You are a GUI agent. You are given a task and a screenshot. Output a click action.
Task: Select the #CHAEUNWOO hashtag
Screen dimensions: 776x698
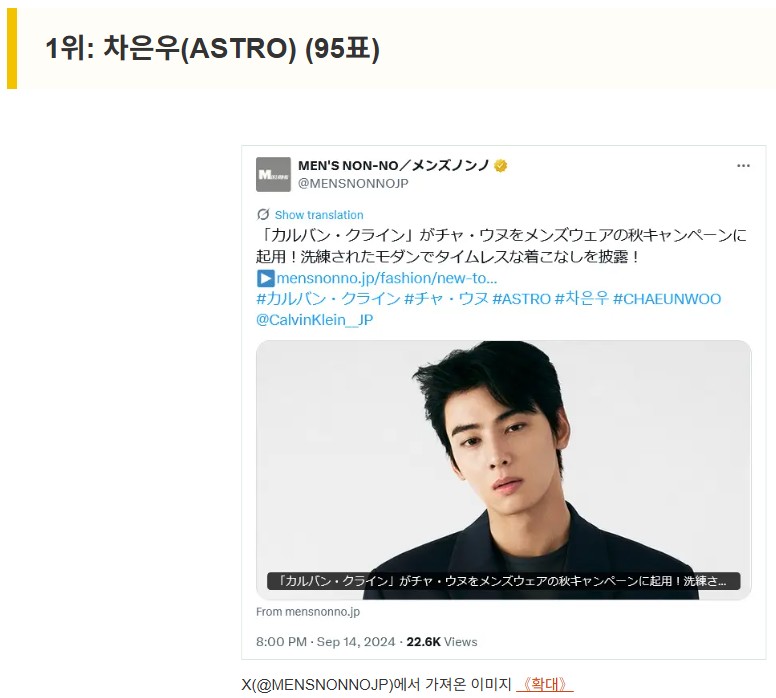click(667, 299)
